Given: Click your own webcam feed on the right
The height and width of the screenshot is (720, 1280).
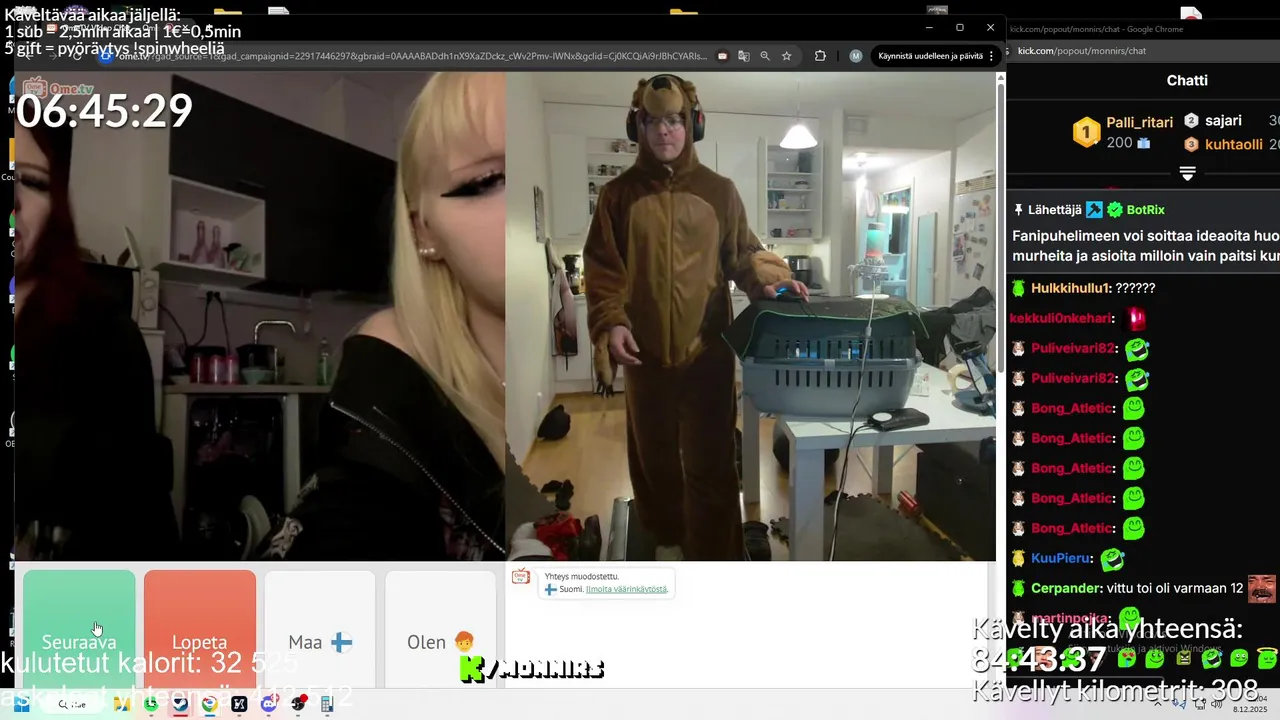Looking at the screenshot, I should click(x=750, y=316).
